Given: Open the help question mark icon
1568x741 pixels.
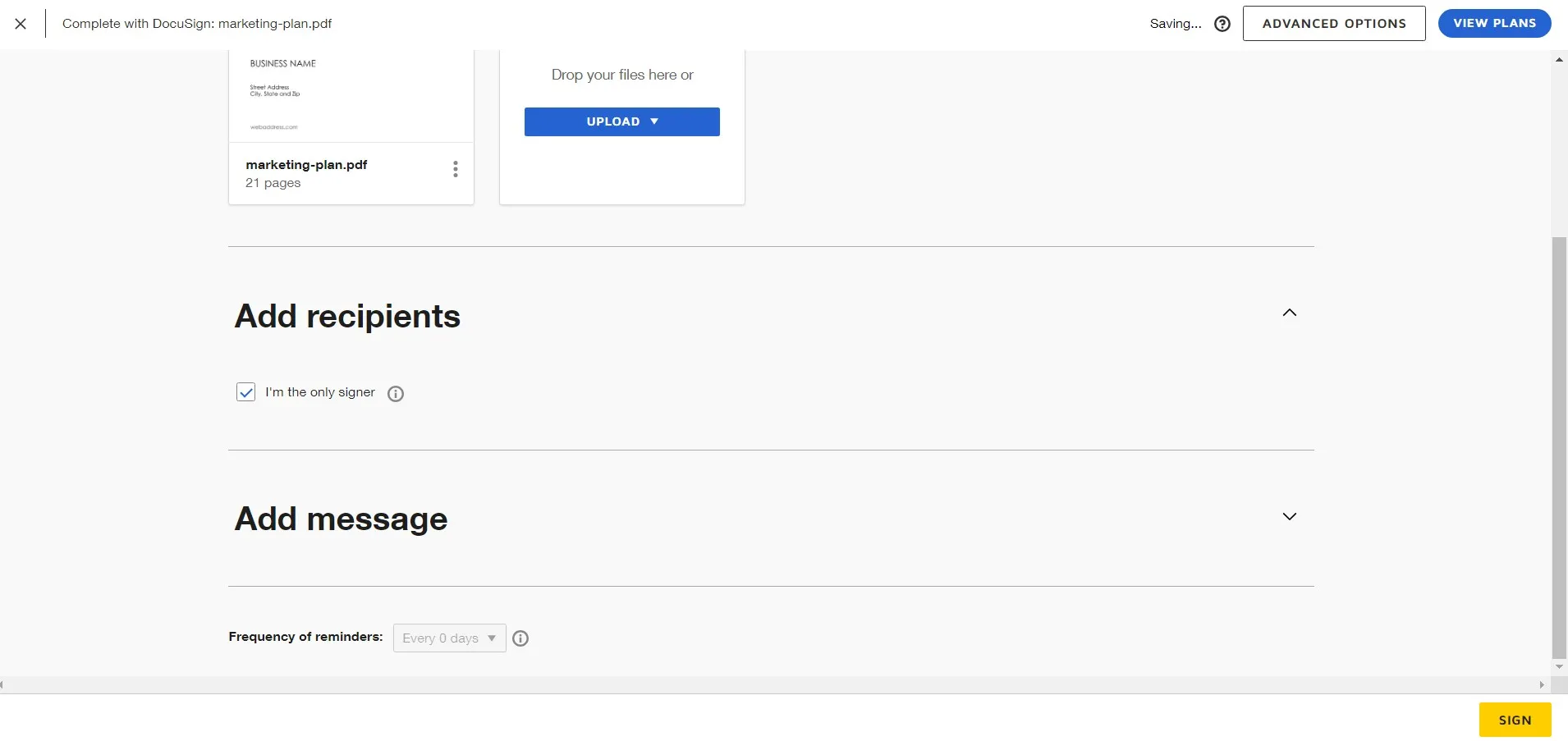Looking at the screenshot, I should (1222, 24).
